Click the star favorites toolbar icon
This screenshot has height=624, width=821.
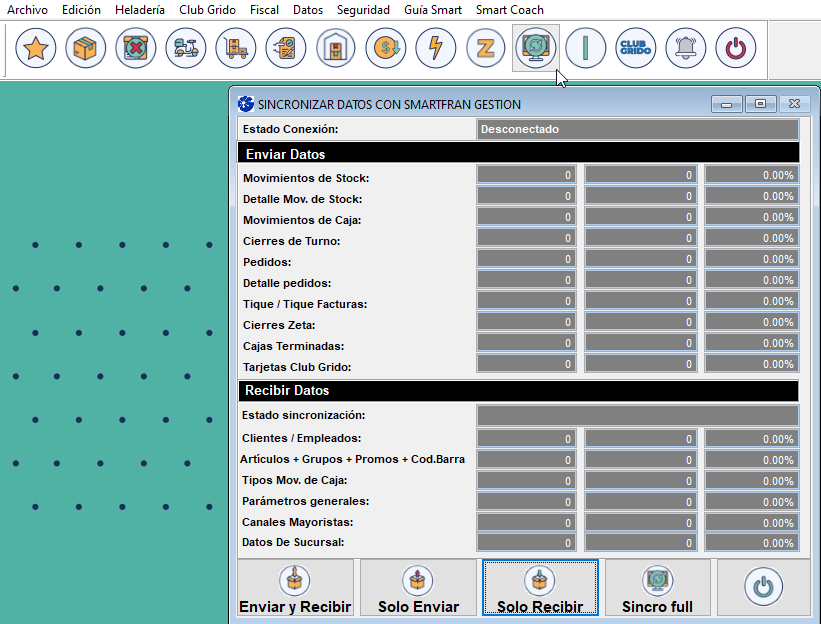pos(36,48)
